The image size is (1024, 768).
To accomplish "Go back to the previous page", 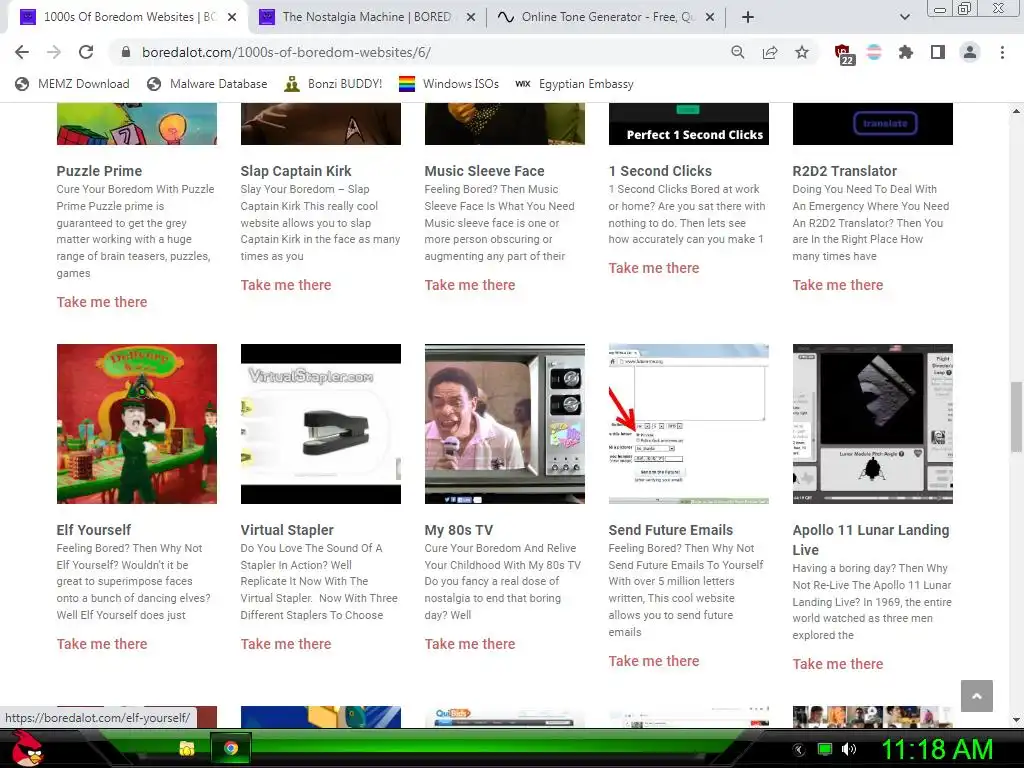I will pyautogui.click(x=22, y=52).
